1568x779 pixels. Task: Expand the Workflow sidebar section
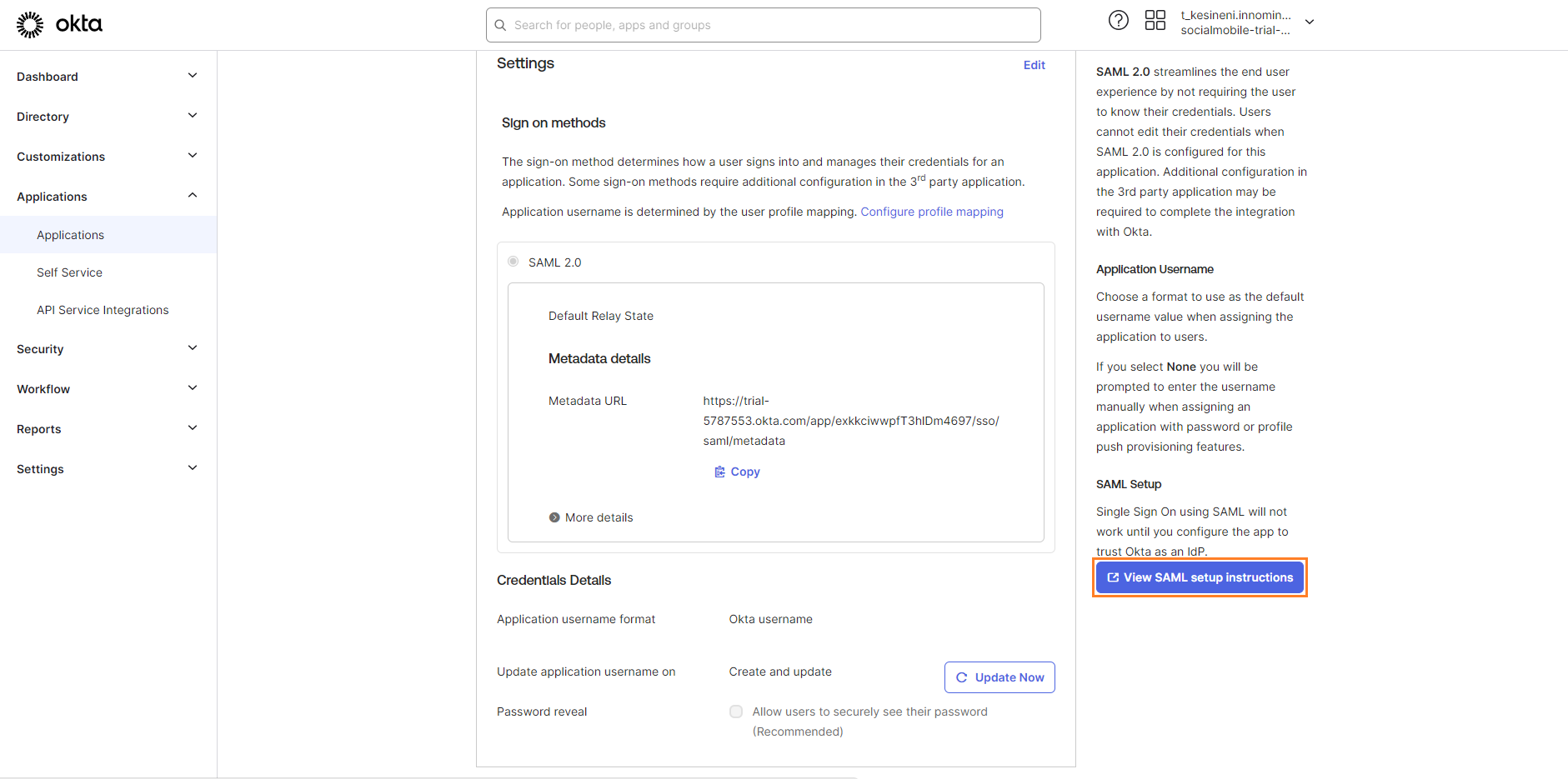192,387
